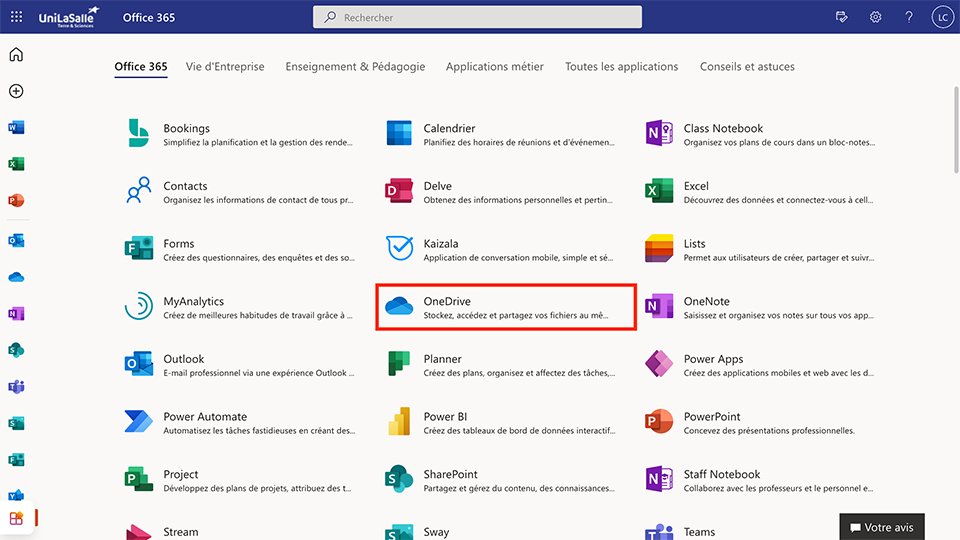Image resolution: width=960 pixels, height=540 pixels.
Task: Open the SharePoint app link
Action: [x=500, y=479]
